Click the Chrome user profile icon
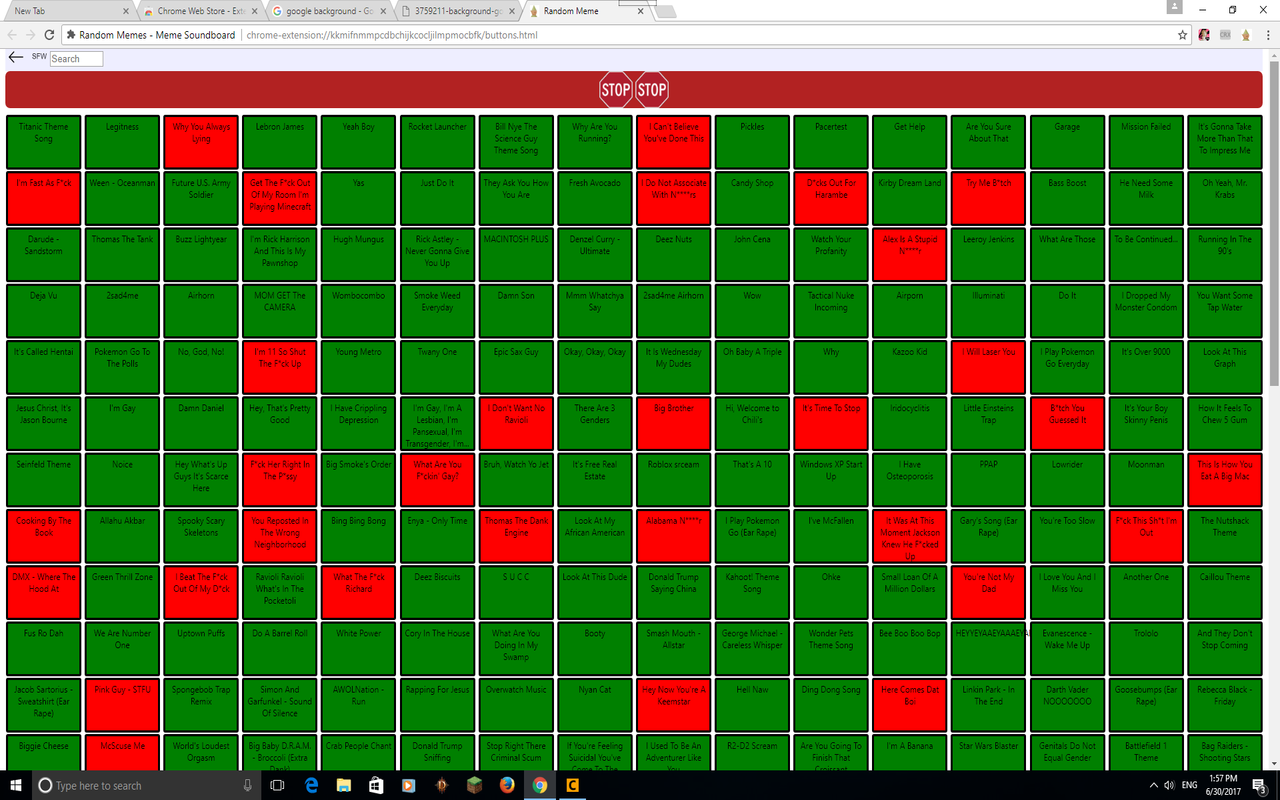This screenshot has height=800, width=1280. click(x=1174, y=8)
